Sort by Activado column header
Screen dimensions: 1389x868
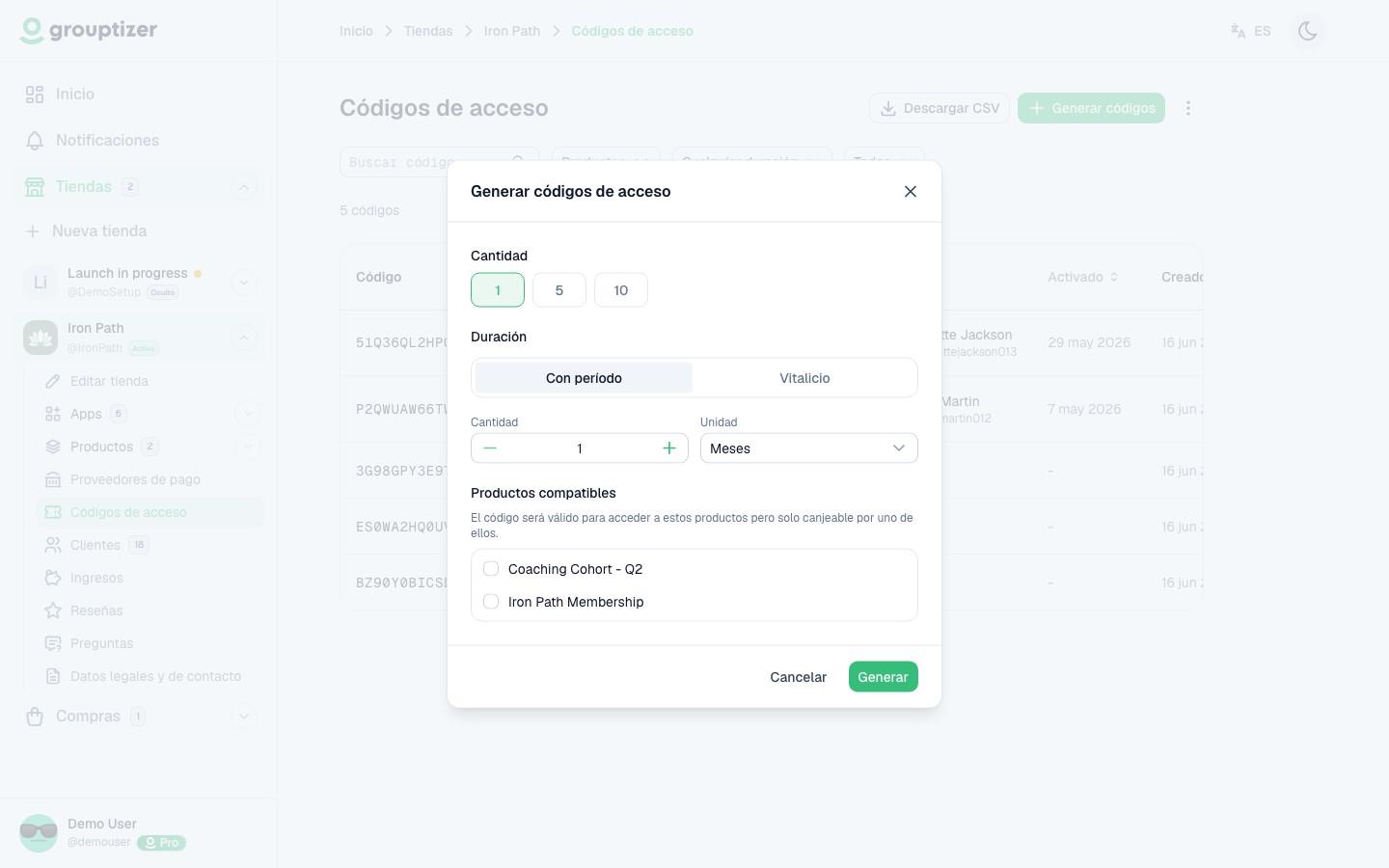coord(1083,277)
